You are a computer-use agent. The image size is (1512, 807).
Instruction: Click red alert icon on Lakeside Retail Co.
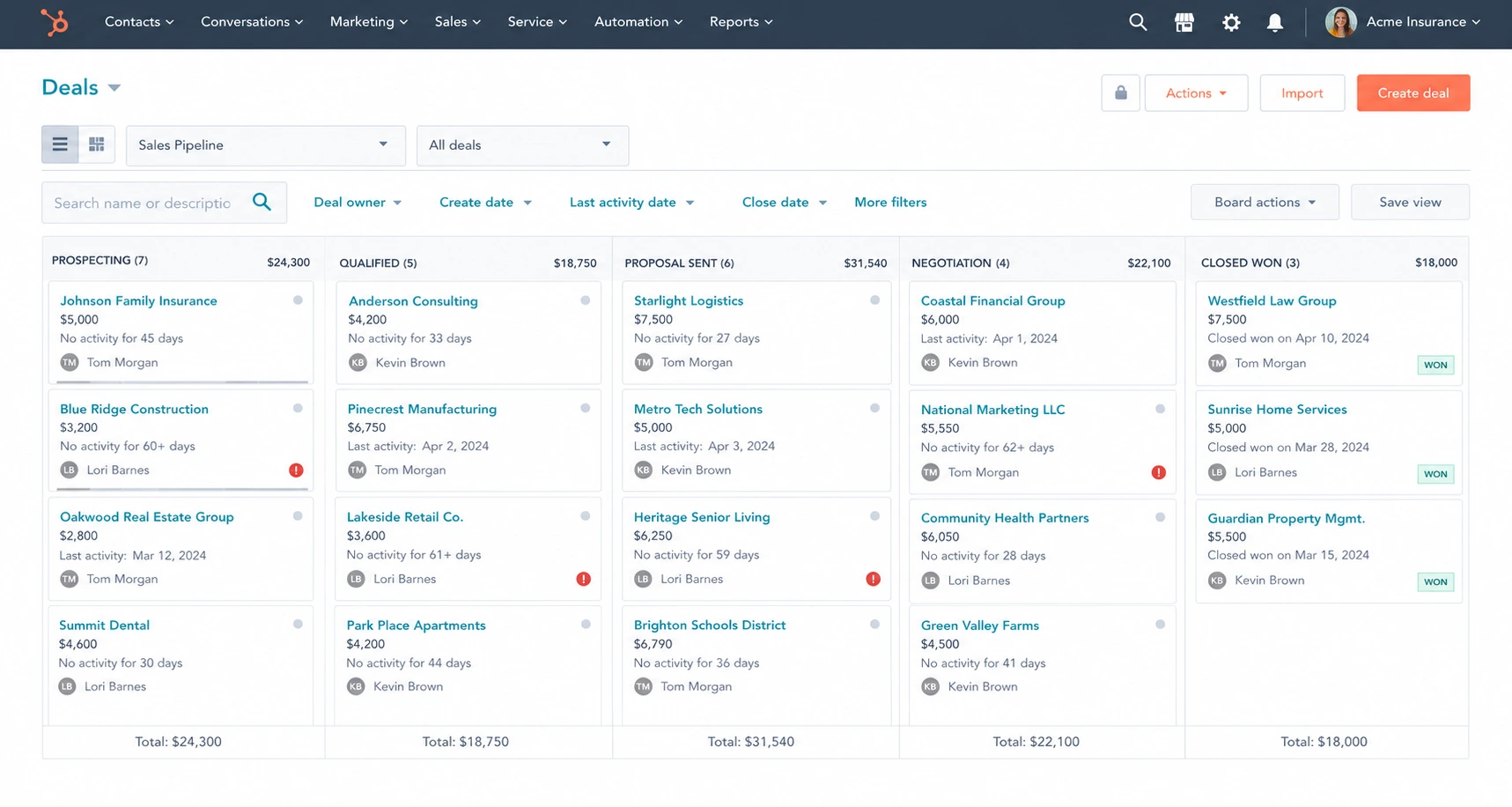coord(583,579)
